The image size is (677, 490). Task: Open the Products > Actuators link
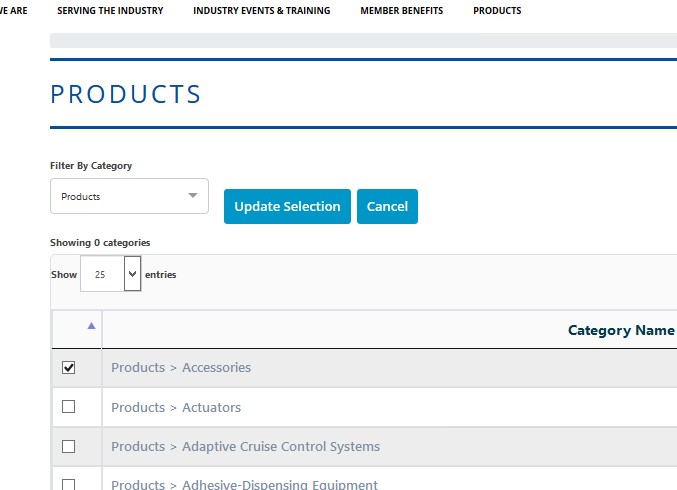[x=176, y=407]
